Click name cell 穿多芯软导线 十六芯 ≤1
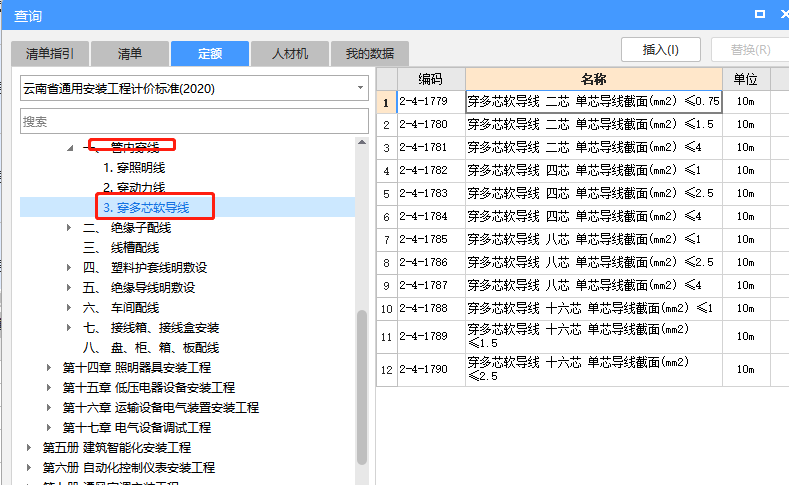Screen dimensions: 789x485 (594, 308)
